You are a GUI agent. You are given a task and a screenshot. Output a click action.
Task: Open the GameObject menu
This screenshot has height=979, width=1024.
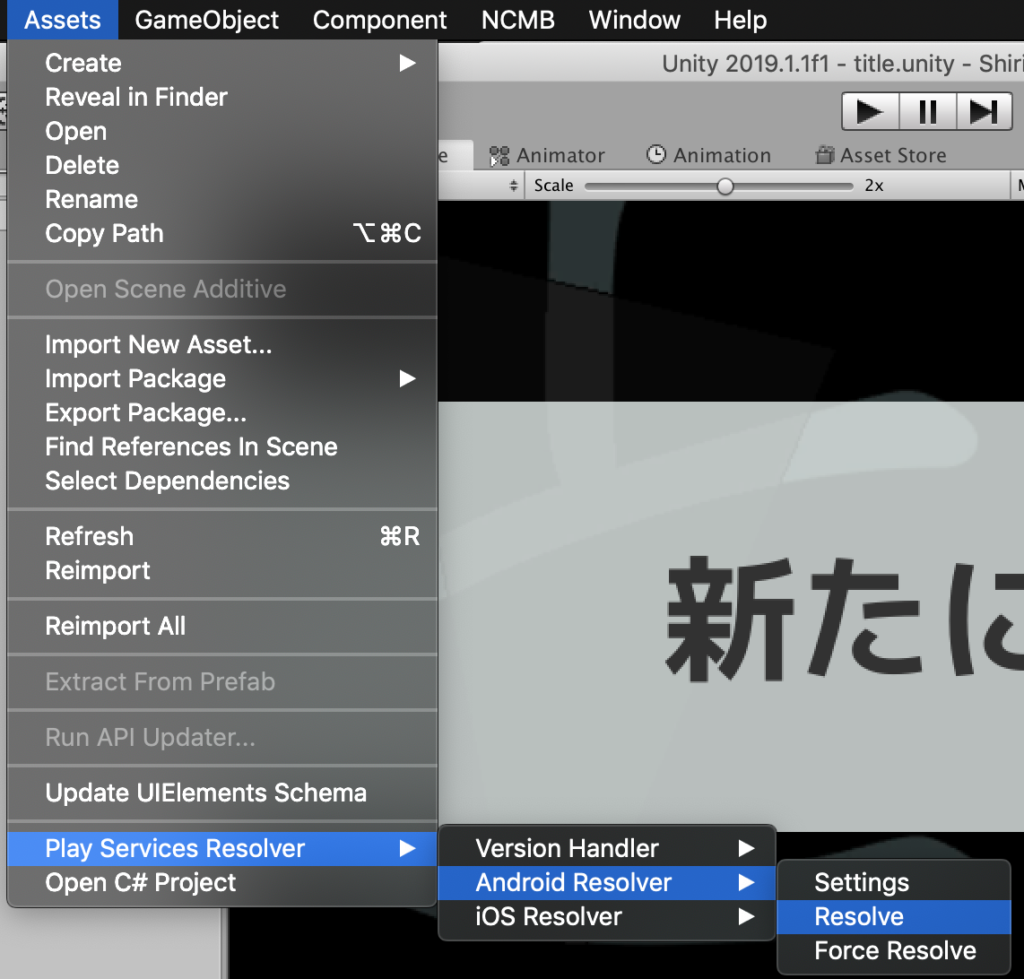(206, 19)
